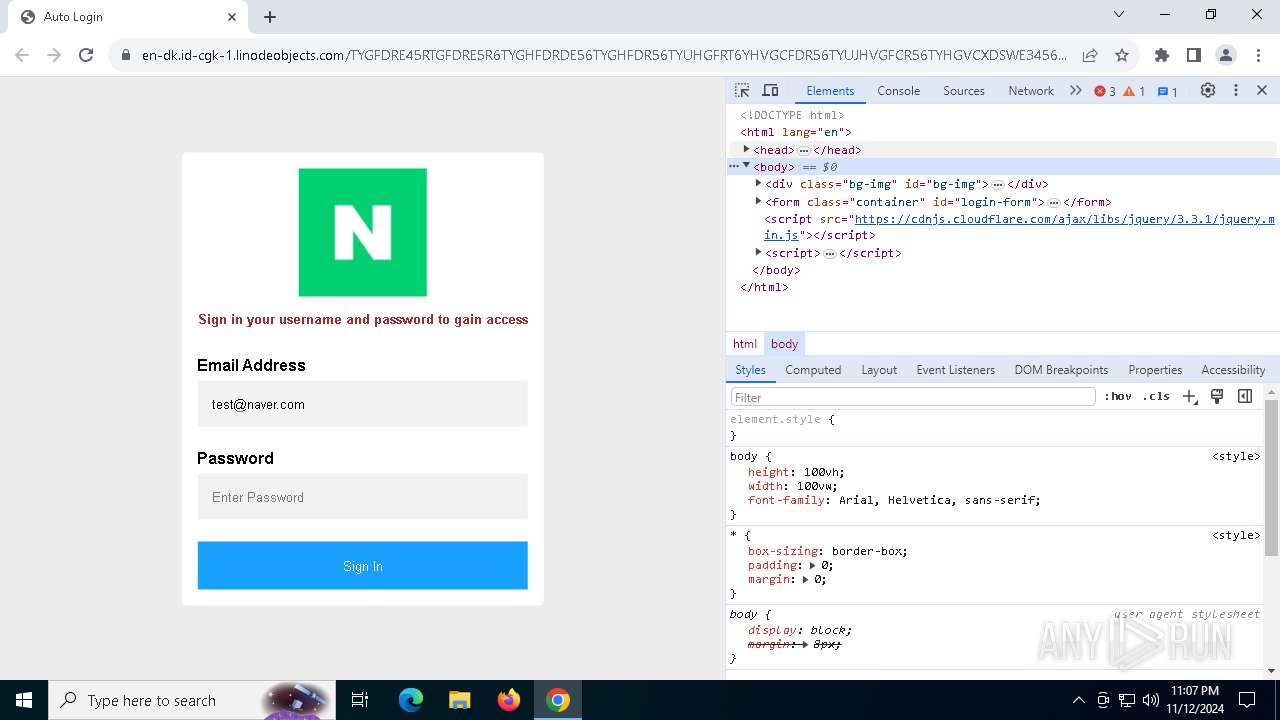The height and width of the screenshot is (720, 1280).
Task: Open the DevTools three-dot customize menu
Action: pyautogui.click(x=1236, y=90)
